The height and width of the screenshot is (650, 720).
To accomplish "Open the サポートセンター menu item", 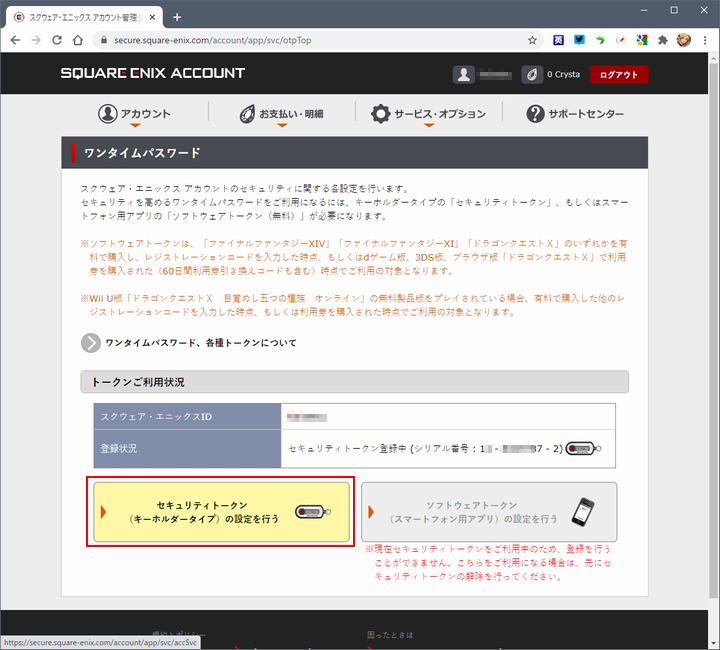I will pyautogui.click(x=575, y=113).
